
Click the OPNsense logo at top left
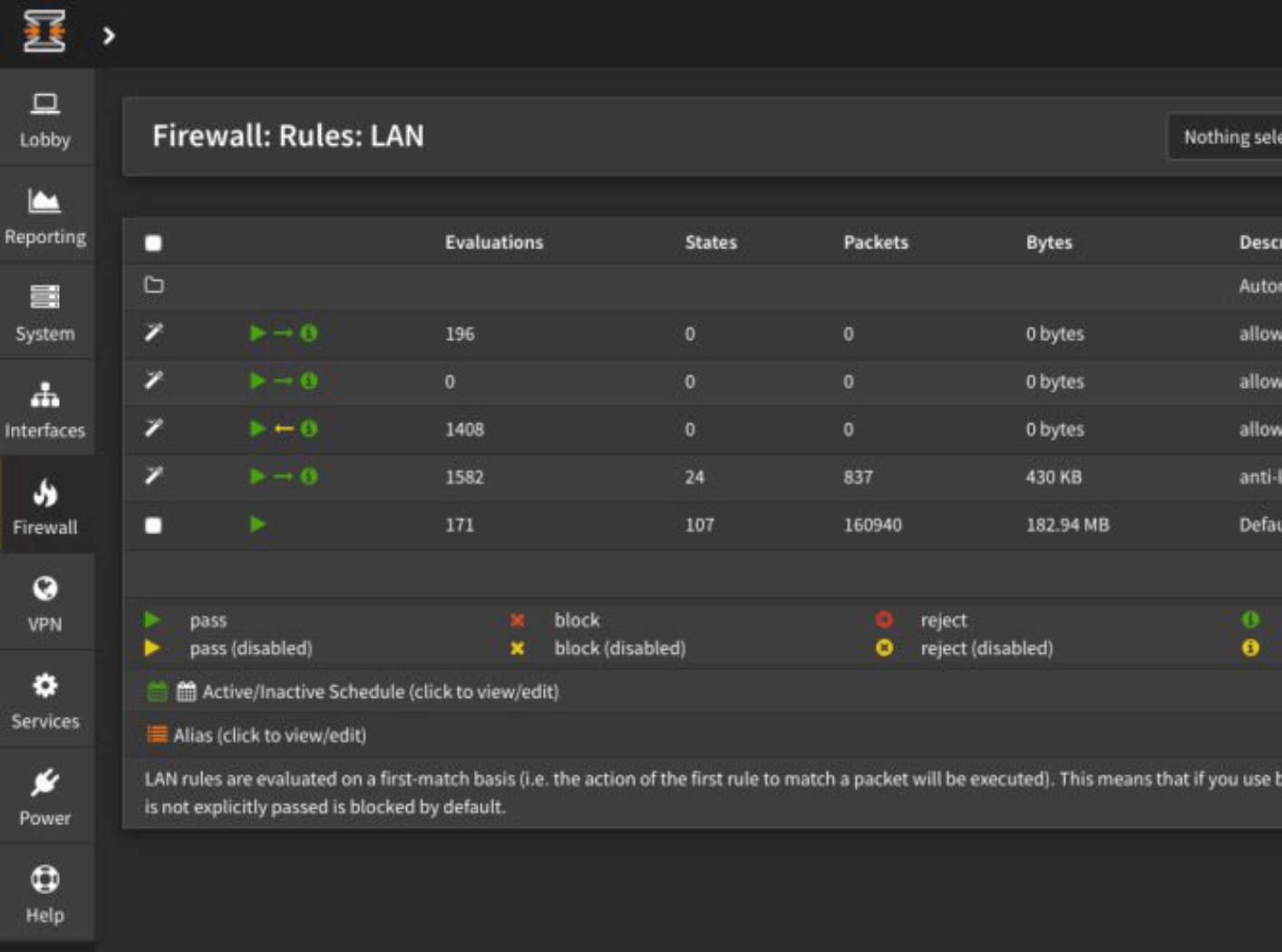pos(44,32)
